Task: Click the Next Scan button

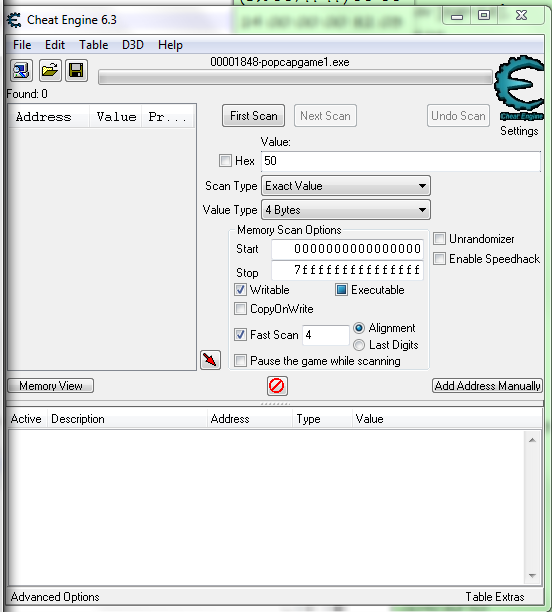Action: coord(325,116)
